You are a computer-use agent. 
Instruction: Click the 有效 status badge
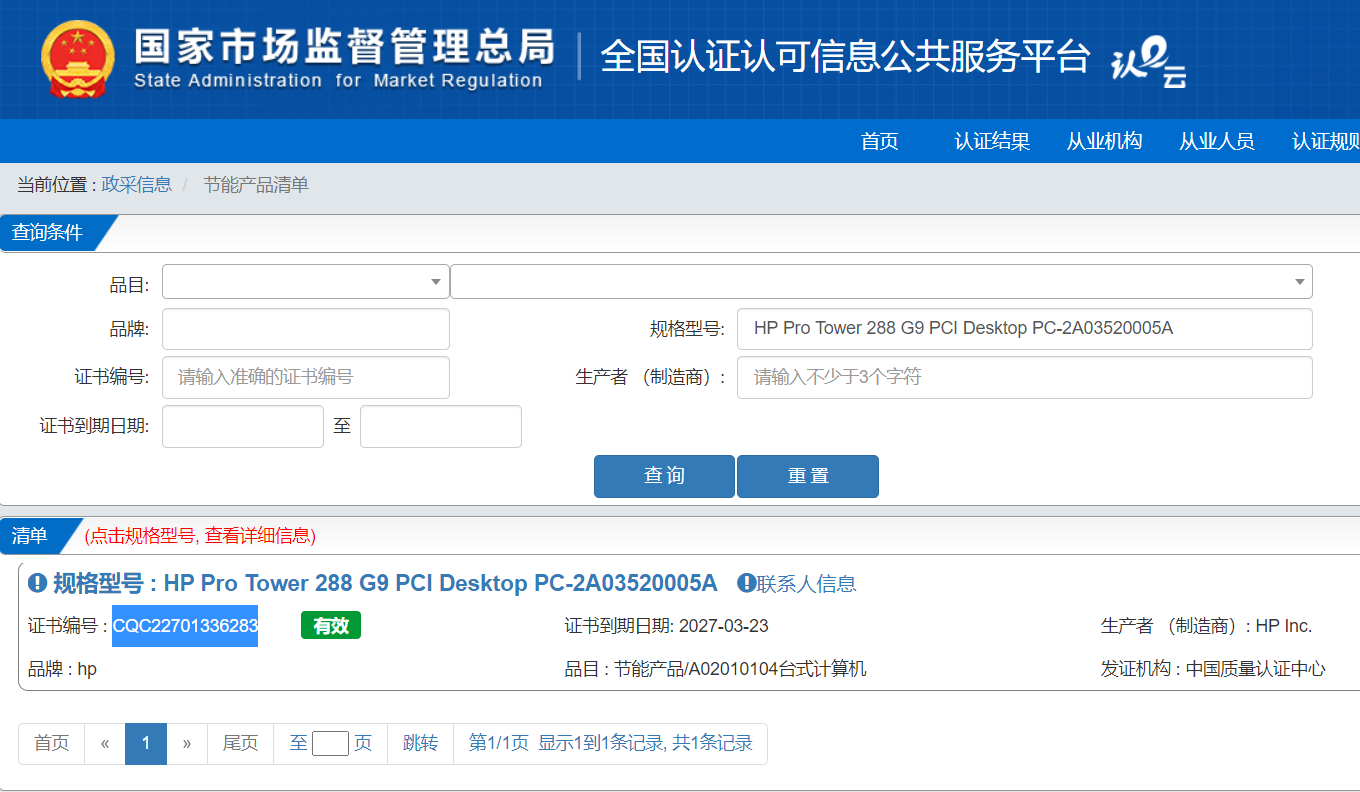coord(331,626)
